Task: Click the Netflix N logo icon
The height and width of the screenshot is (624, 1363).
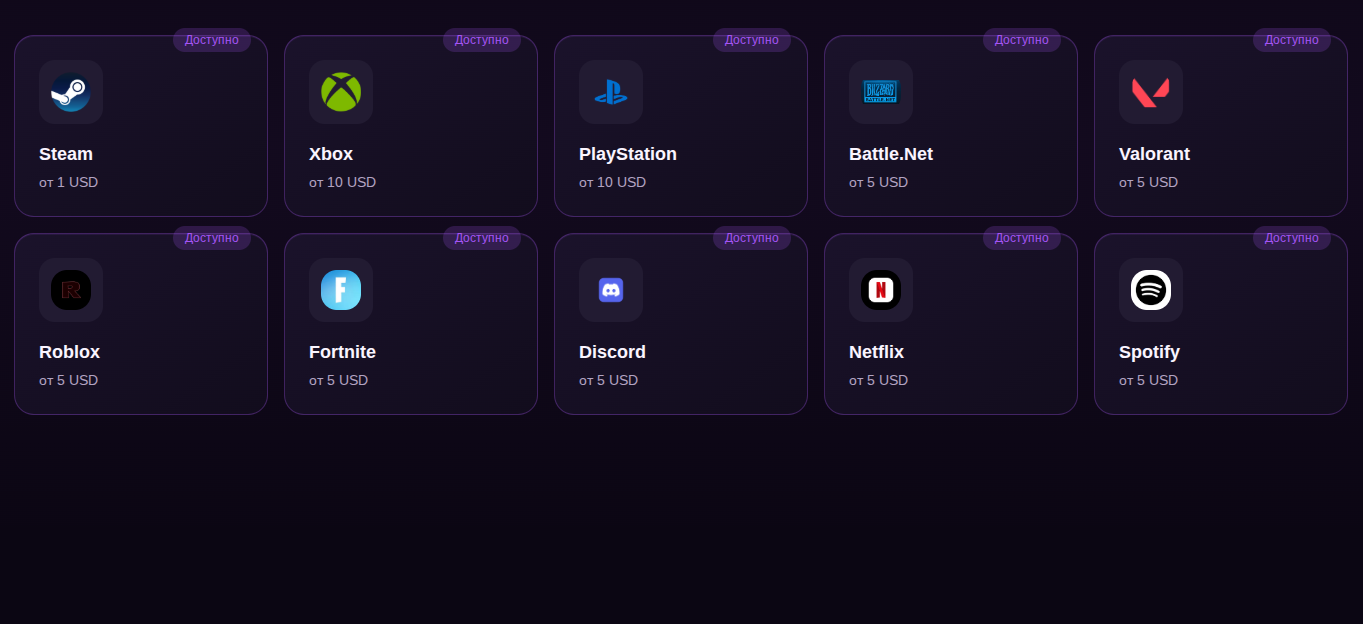Action: [x=881, y=290]
